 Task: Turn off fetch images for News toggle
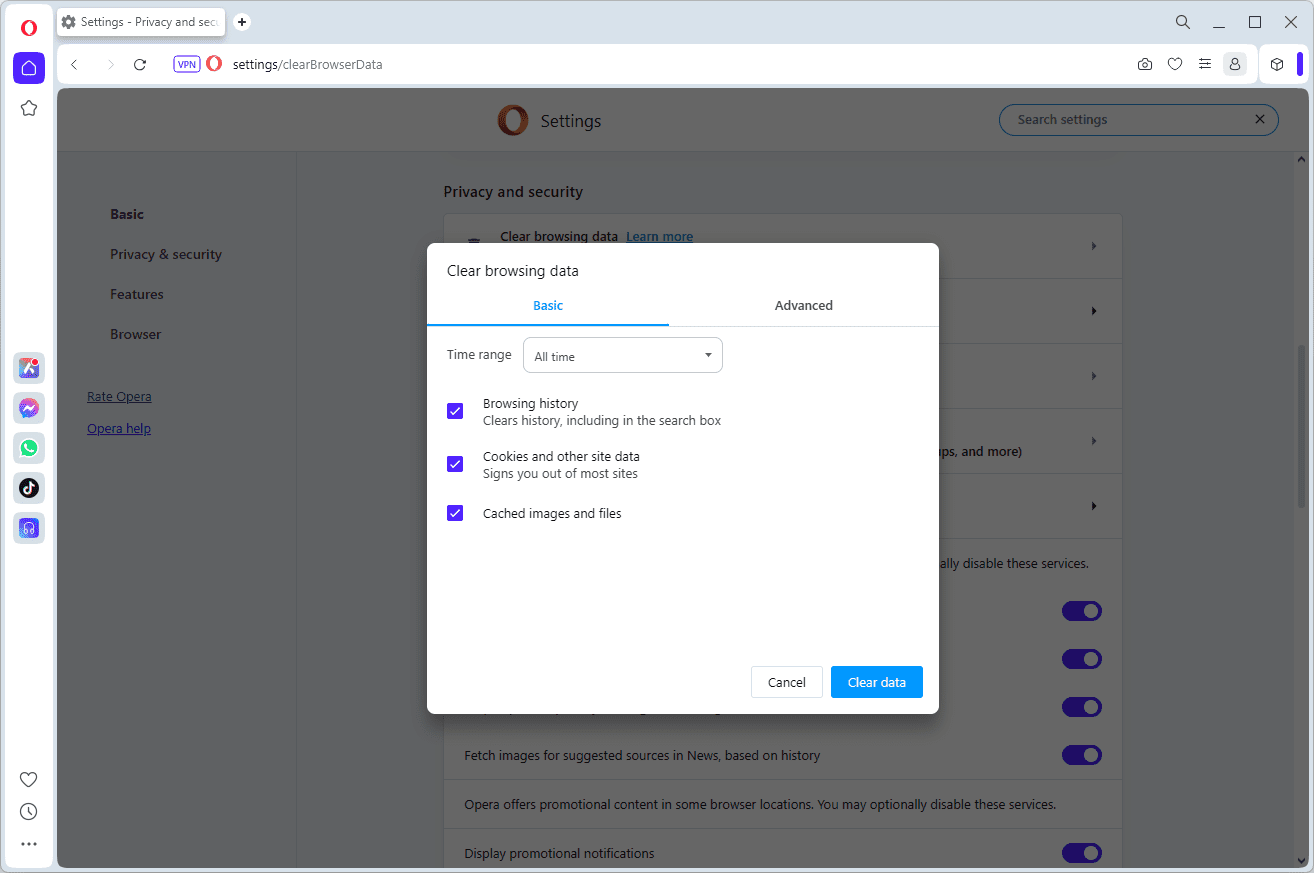click(x=1081, y=755)
